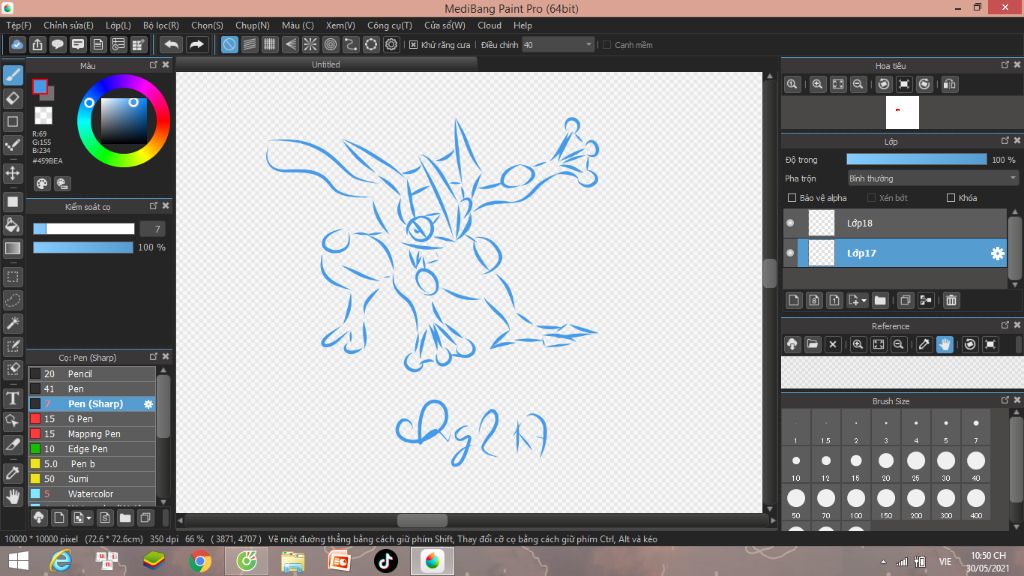Open Chrome from the taskbar
1024x576 pixels.
[x=200, y=561]
